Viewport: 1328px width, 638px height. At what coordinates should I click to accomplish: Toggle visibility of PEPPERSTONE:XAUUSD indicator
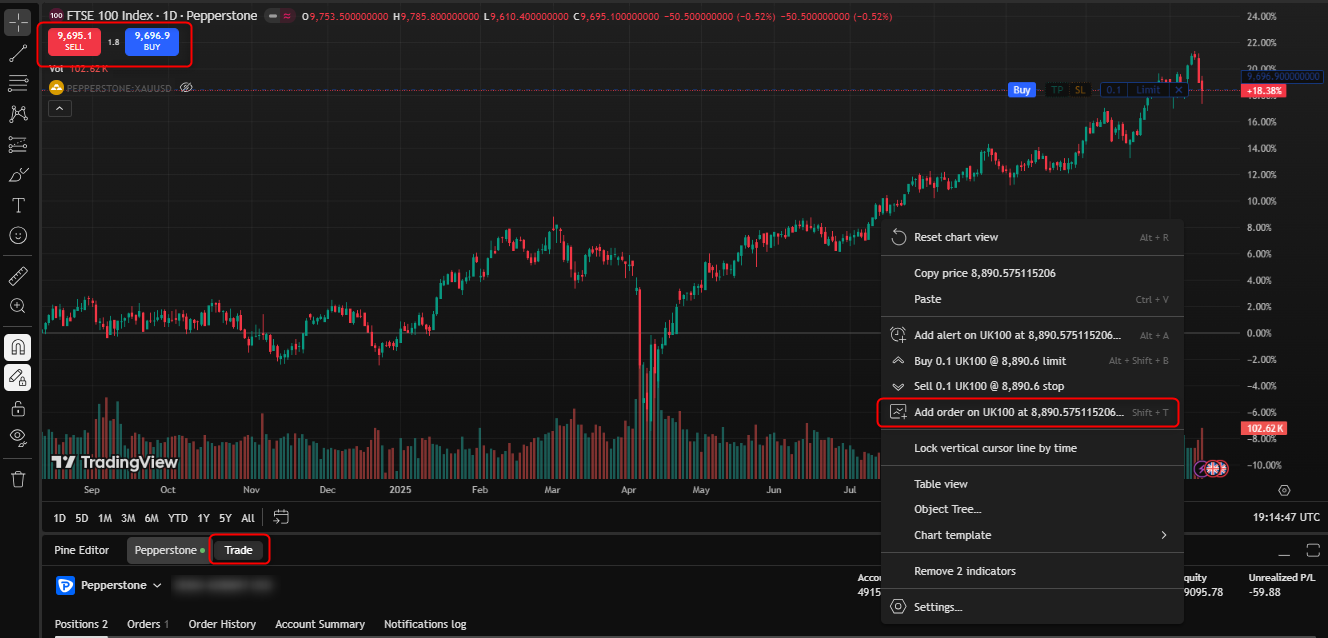coord(186,88)
